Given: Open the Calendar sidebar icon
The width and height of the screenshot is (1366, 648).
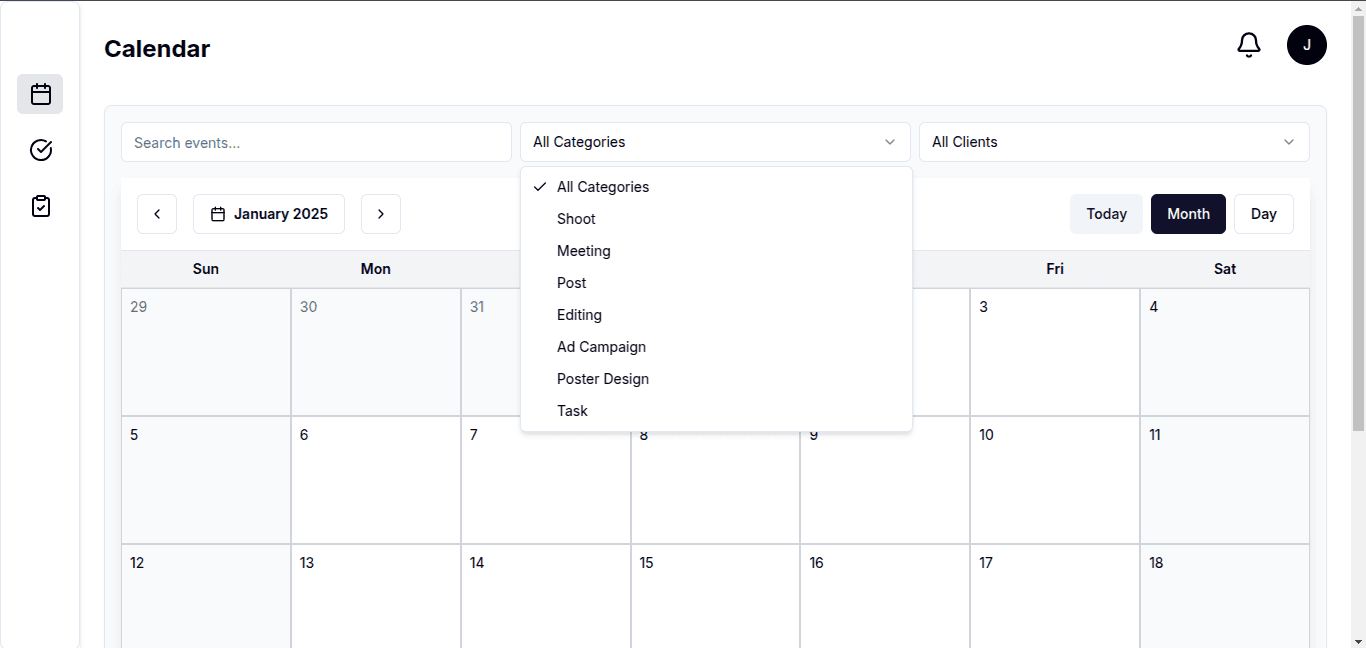Looking at the screenshot, I should pos(40,94).
